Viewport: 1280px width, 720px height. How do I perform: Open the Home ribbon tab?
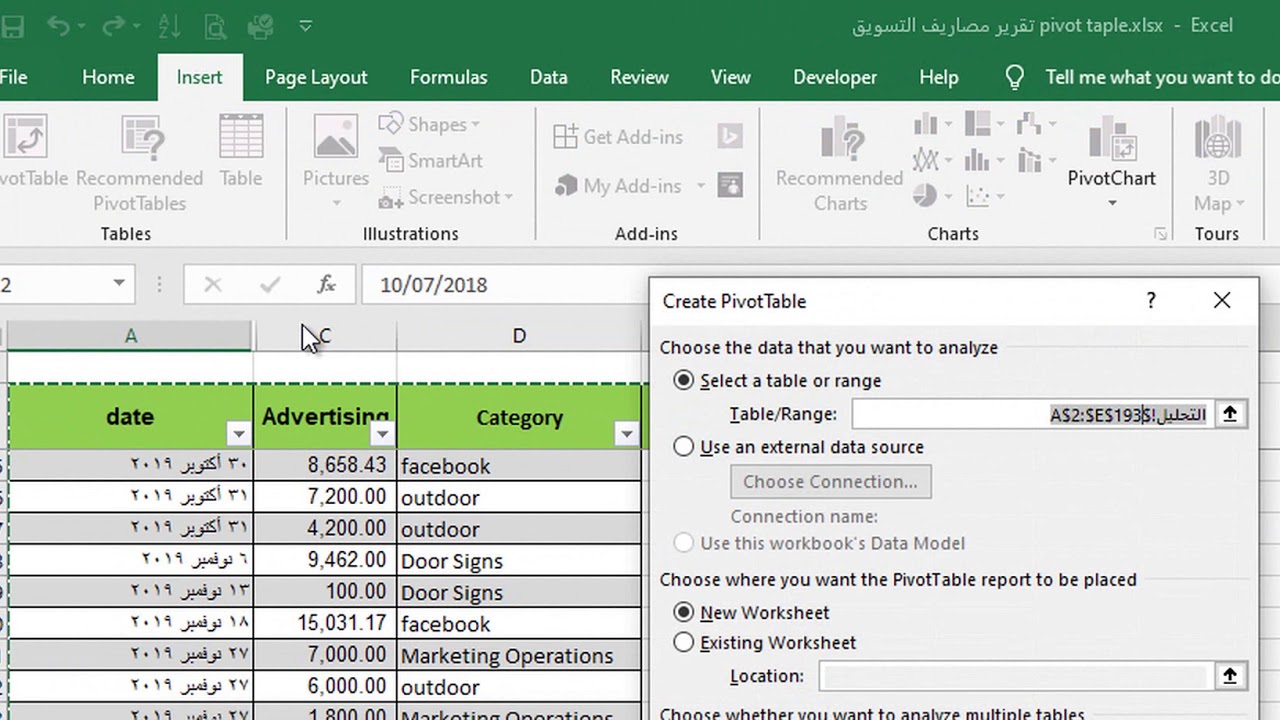click(x=108, y=77)
